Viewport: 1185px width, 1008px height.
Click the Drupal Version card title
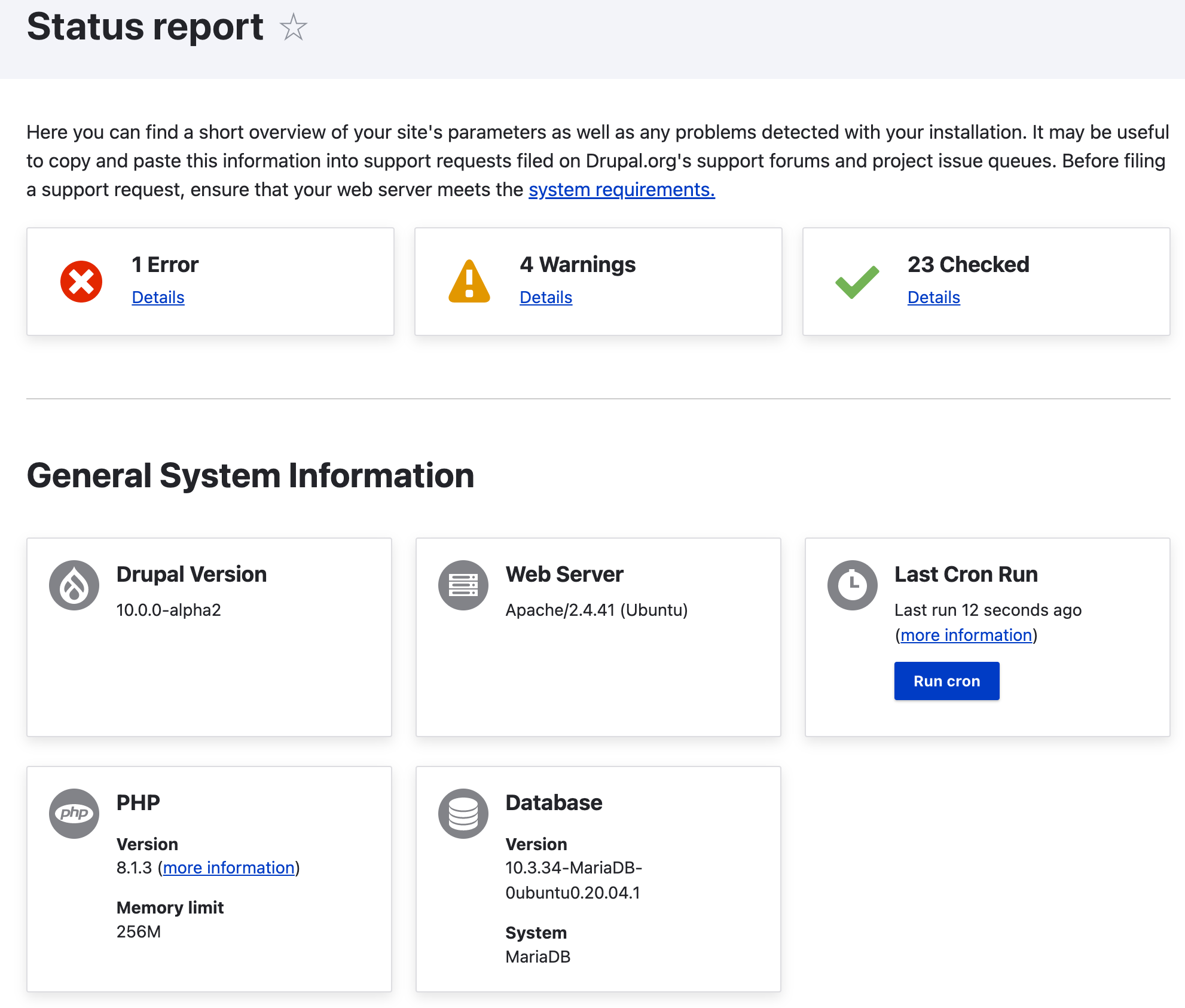tap(191, 574)
